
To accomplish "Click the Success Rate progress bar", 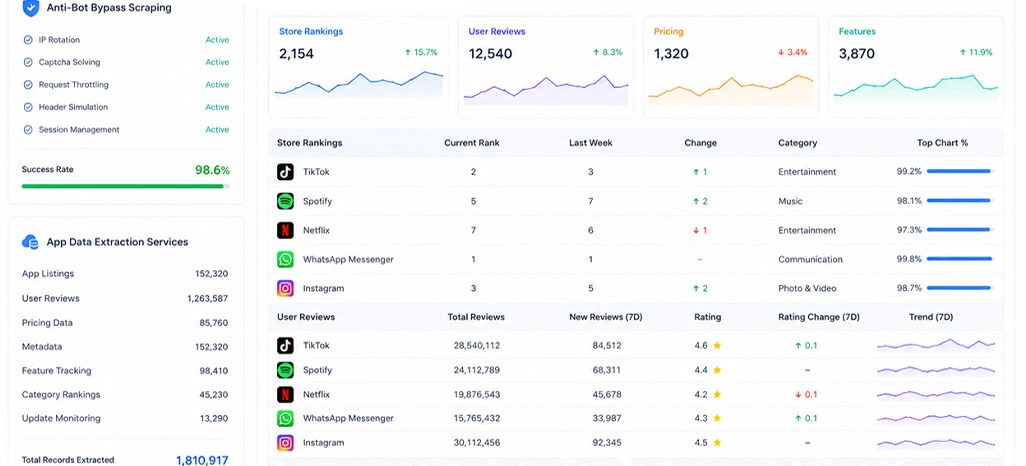I will [x=126, y=186].
